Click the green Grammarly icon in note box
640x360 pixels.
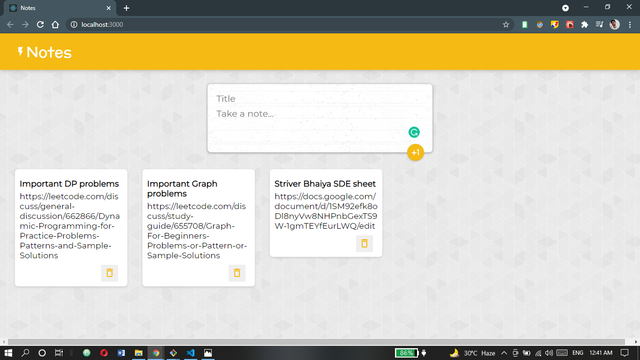(x=414, y=132)
